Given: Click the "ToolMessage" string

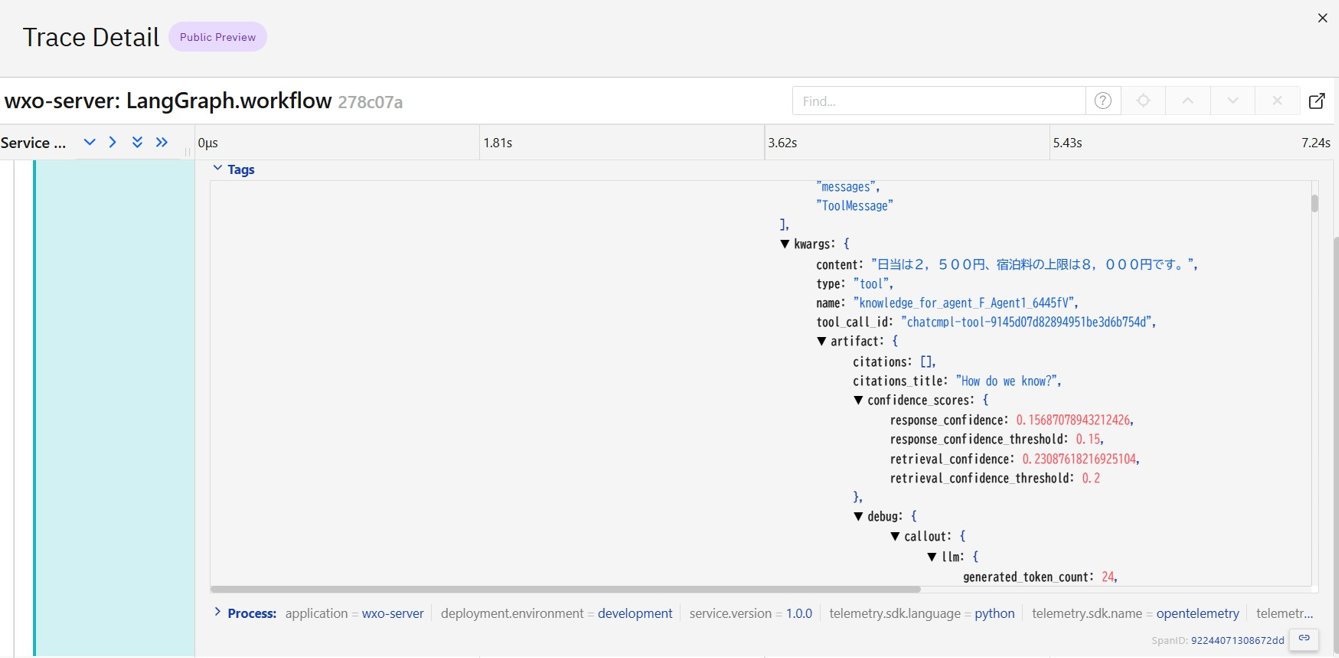Looking at the screenshot, I should coord(855,206).
